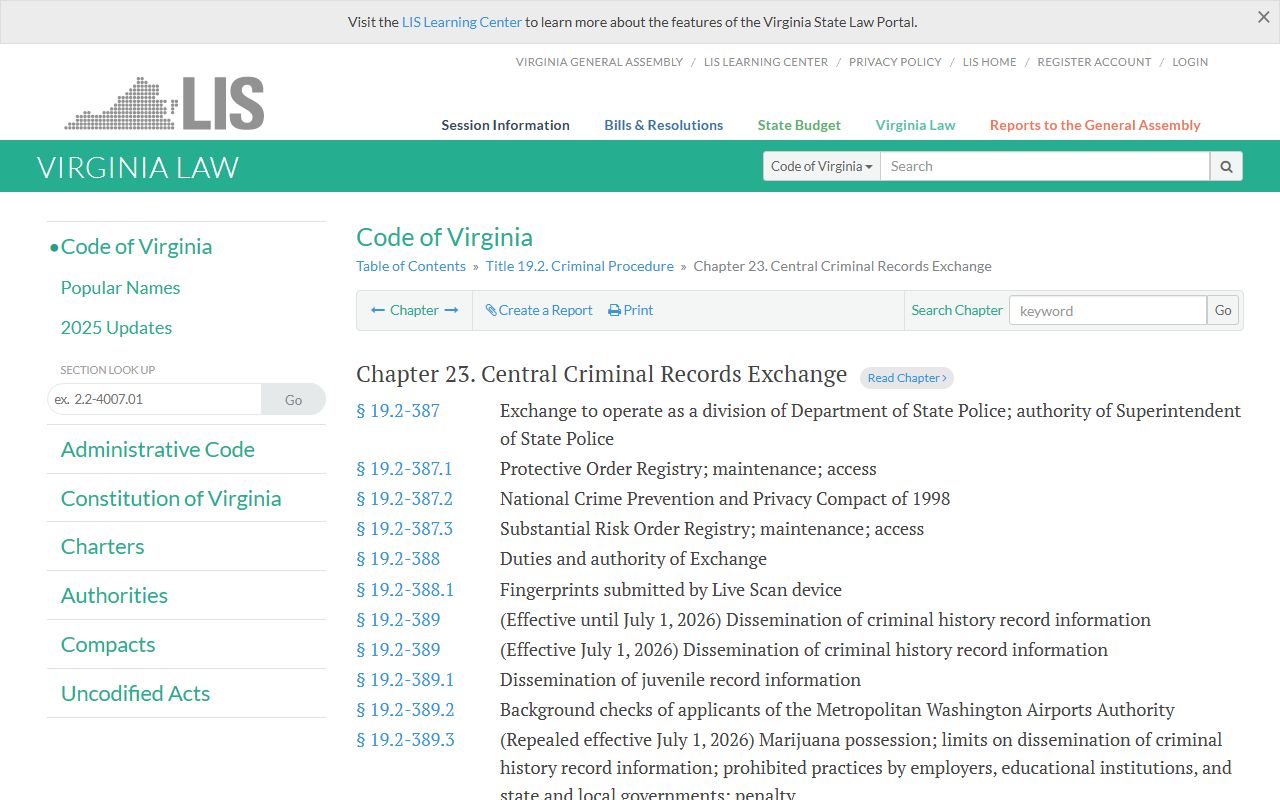Open § 19.2-389 effective until July 1, 2026

398,619
